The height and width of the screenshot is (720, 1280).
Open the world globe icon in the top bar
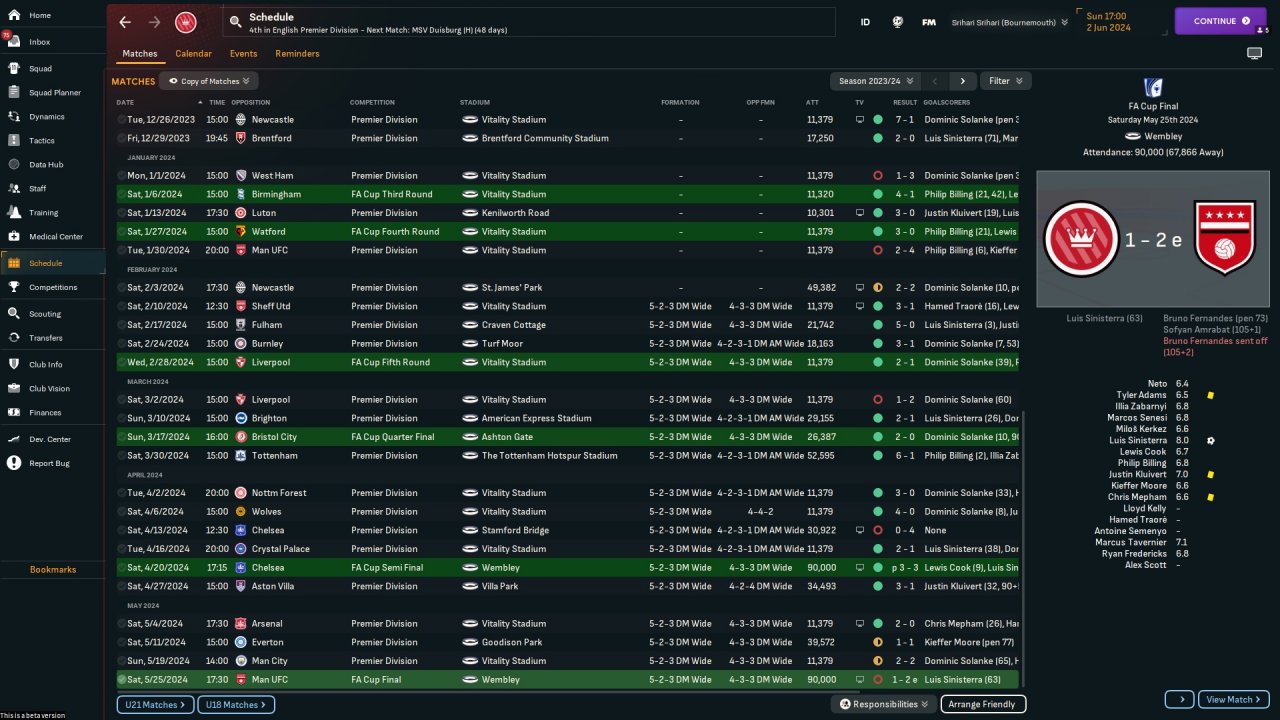coord(898,22)
